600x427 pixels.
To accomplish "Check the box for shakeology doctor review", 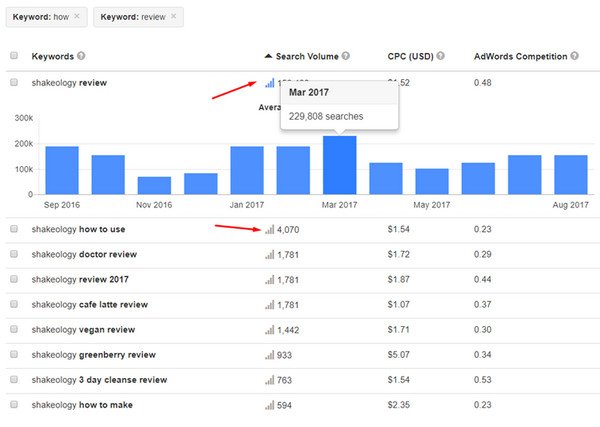I will 14,254.
